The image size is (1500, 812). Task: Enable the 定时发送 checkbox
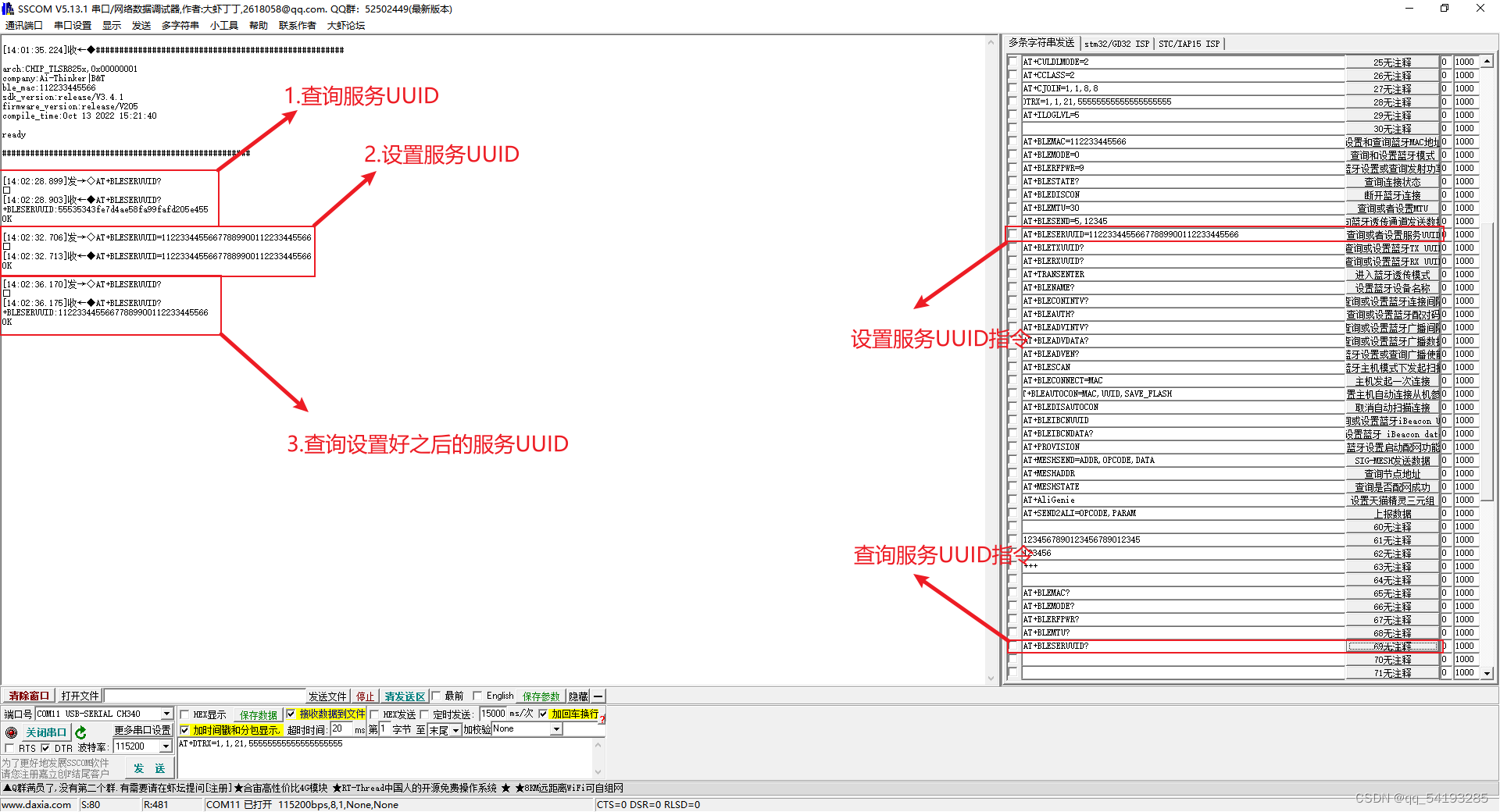click(x=424, y=714)
